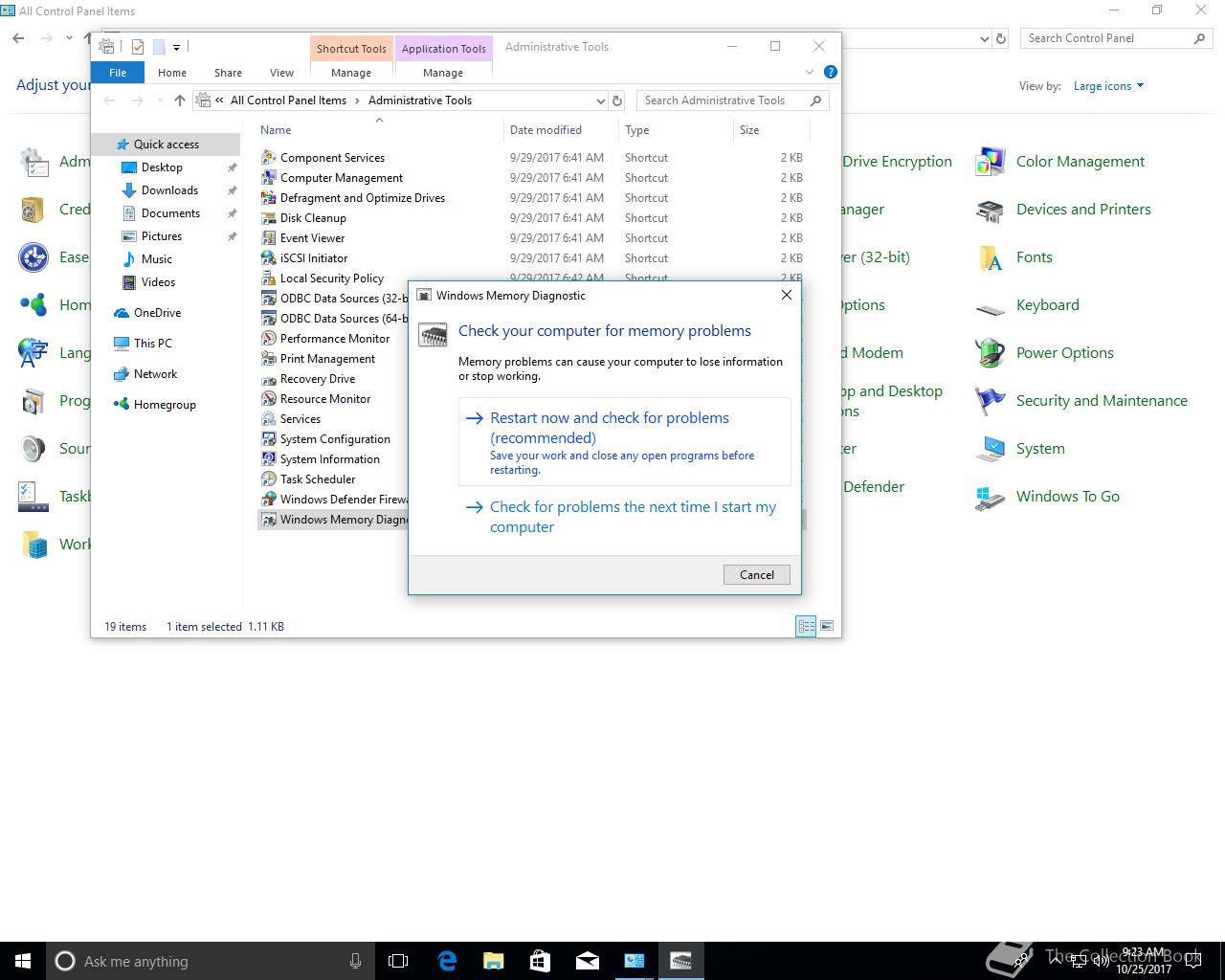Select Manage tab under Application Tools
1225x980 pixels.
(x=443, y=73)
